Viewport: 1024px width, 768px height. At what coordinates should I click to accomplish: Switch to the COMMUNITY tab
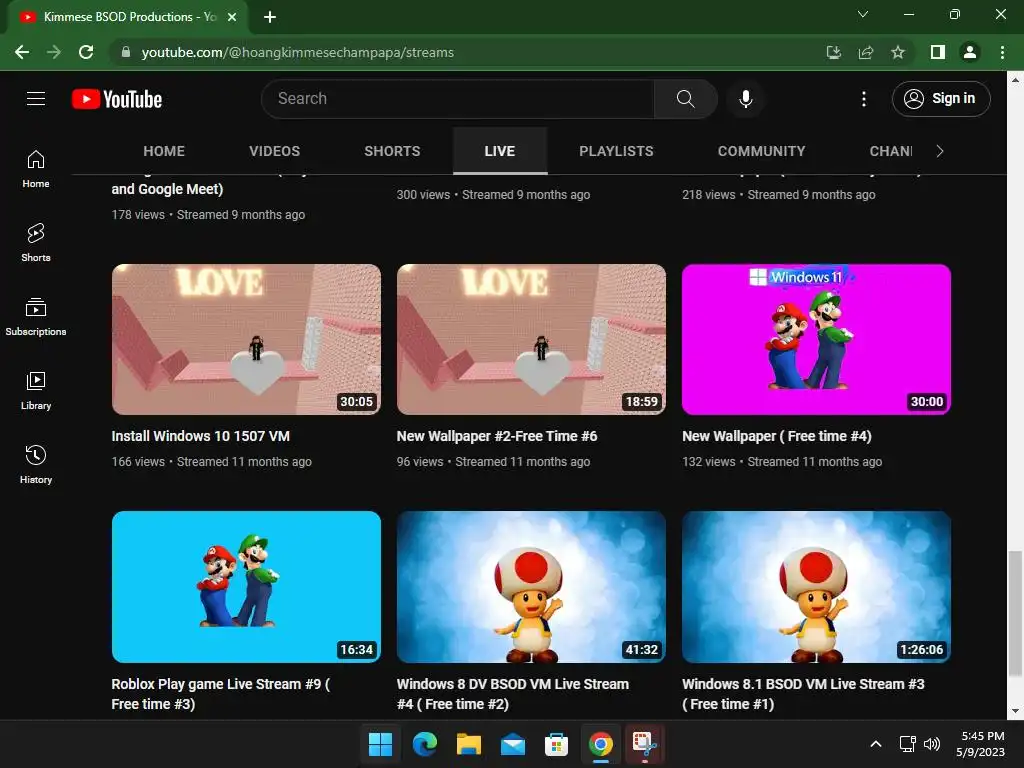761,151
